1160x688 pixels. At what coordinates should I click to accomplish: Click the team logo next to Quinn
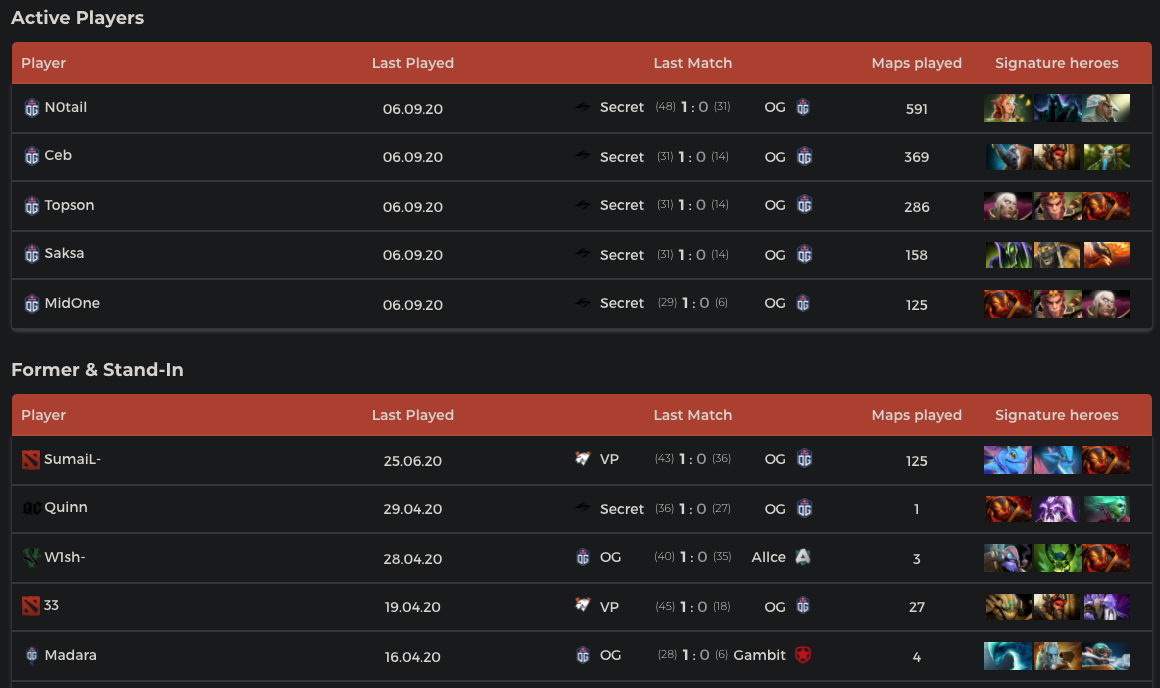31,508
